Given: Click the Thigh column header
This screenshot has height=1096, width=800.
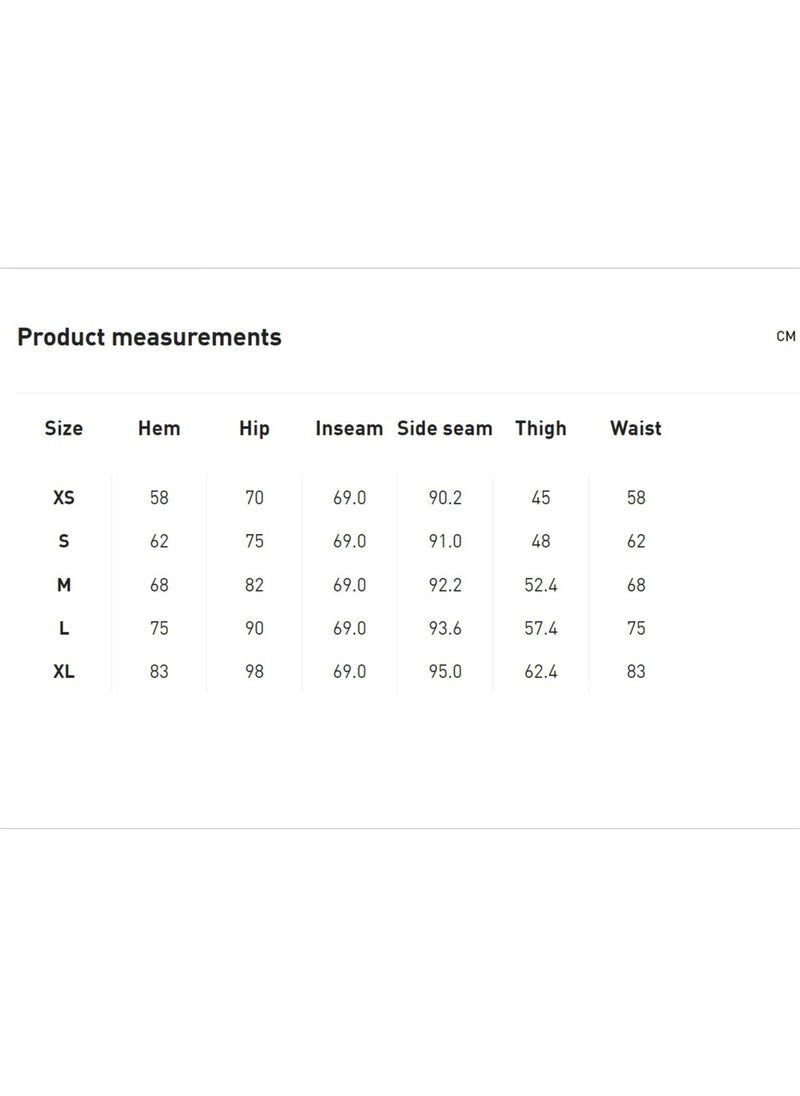Looking at the screenshot, I should pos(541,428).
